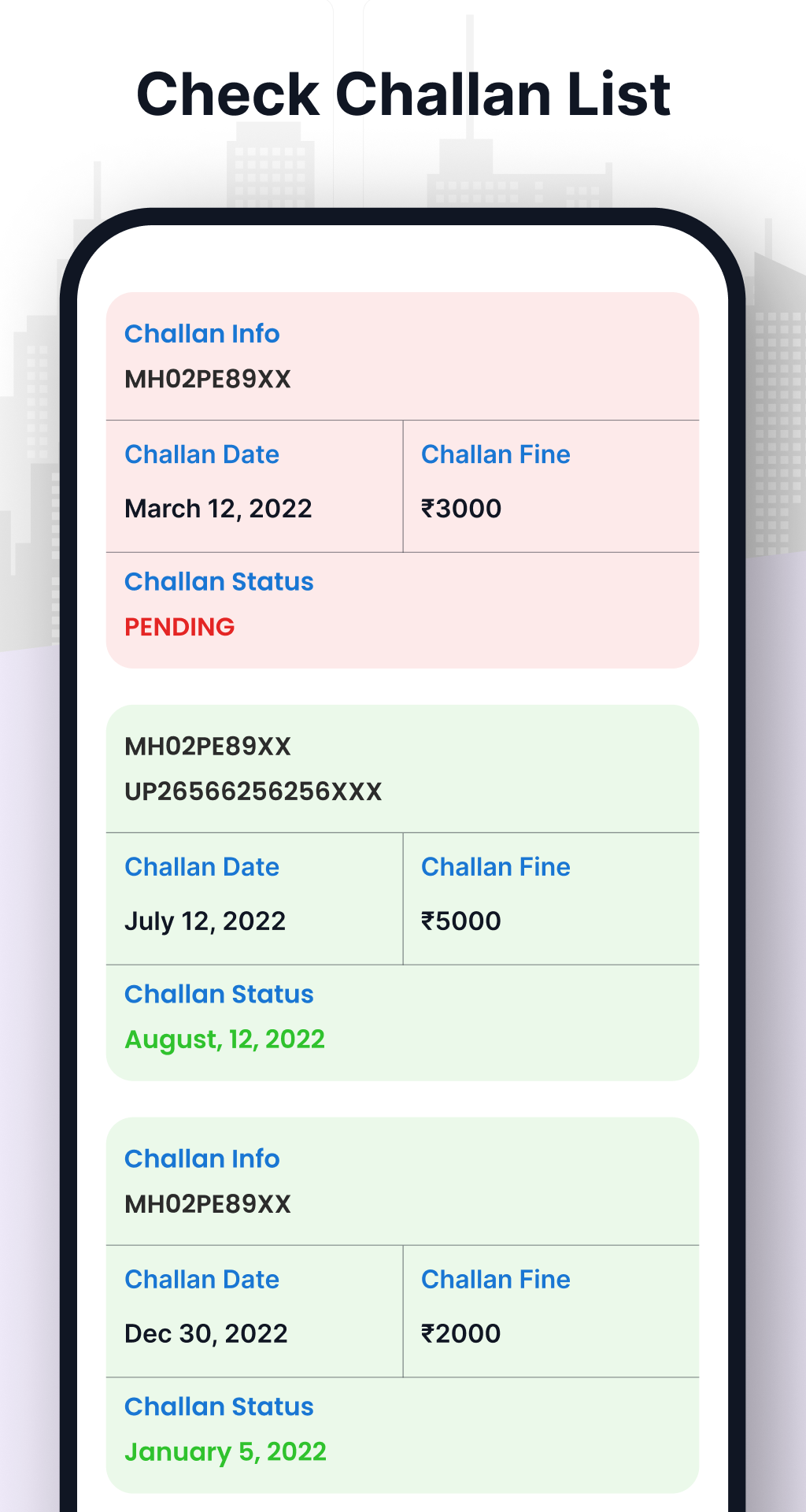The image size is (806, 1512).
Task: Tap Challan Status label in the pending card
Action: 220,582
